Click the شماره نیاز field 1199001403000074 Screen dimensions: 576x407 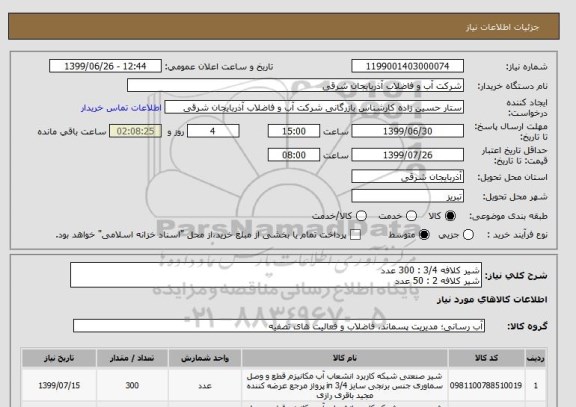coord(407,66)
